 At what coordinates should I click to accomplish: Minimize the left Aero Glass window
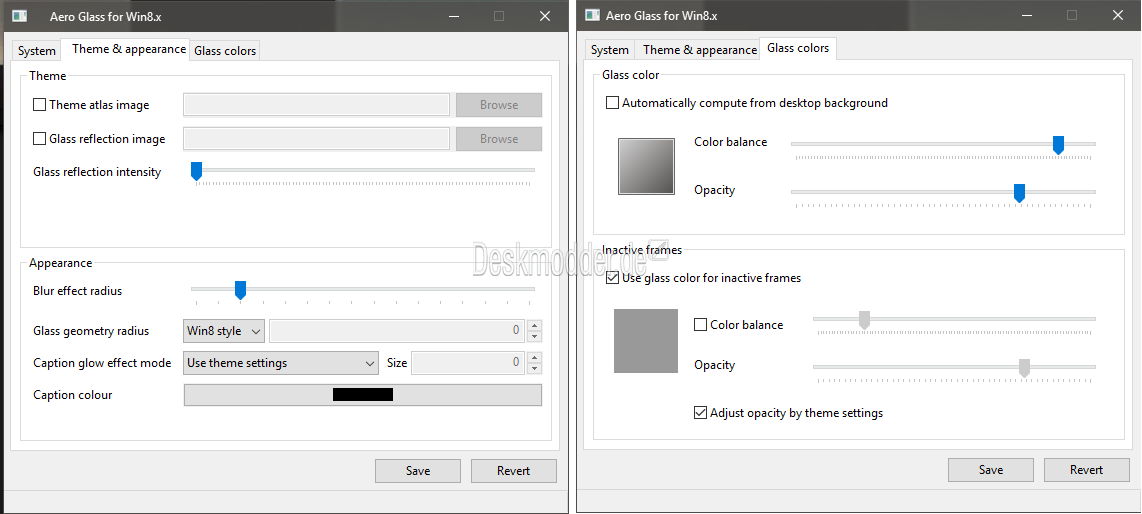454,16
